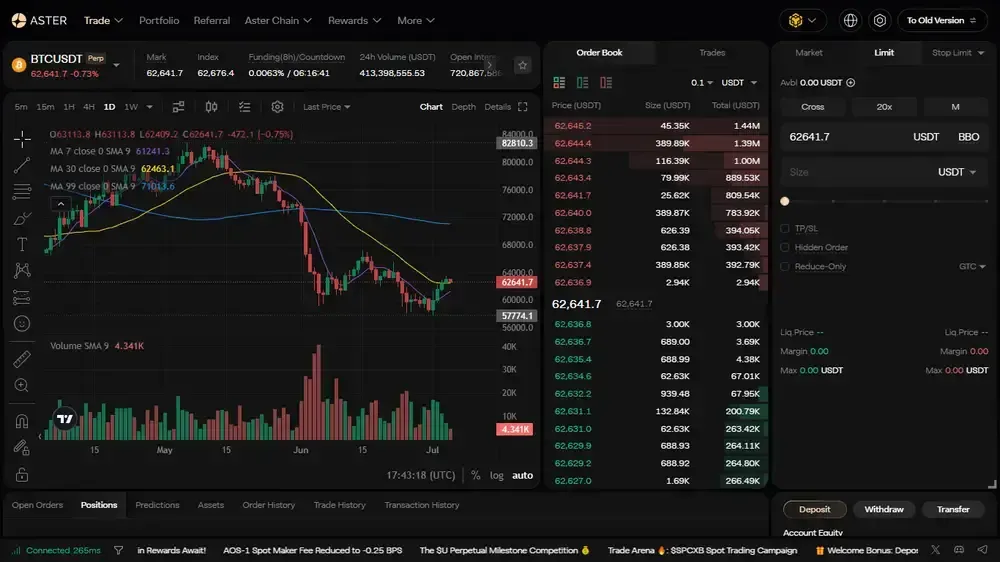Click the To Old Version button
Image resolution: width=1000 pixels, height=562 pixels.
point(942,20)
